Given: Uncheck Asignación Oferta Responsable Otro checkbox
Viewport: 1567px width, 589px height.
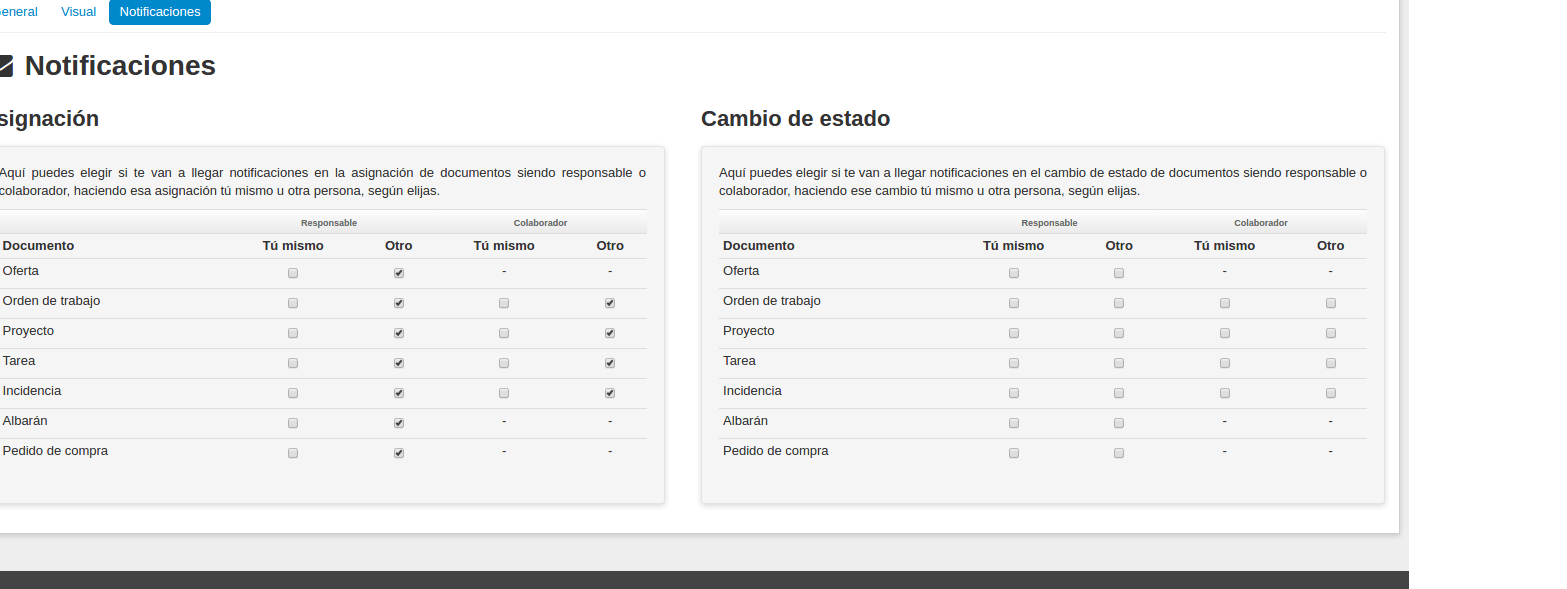Looking at the screenshot, I should pos(399,273).
